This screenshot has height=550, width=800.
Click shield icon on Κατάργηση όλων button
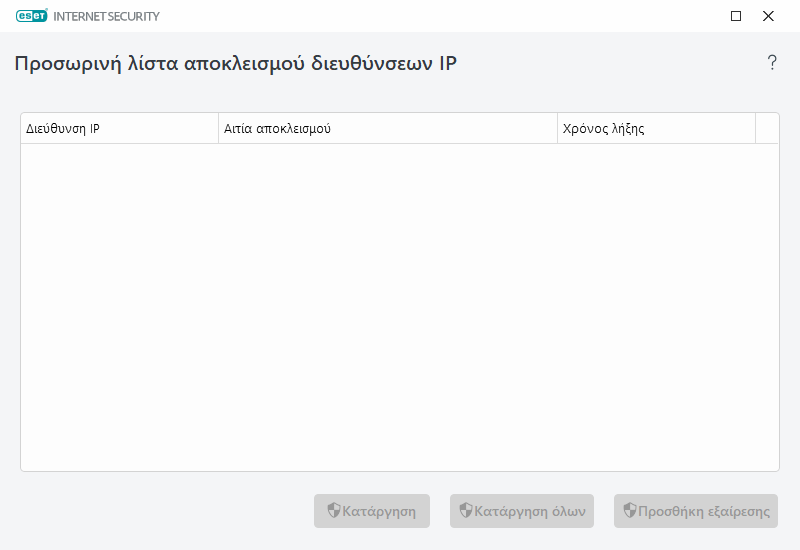(465, 511)
